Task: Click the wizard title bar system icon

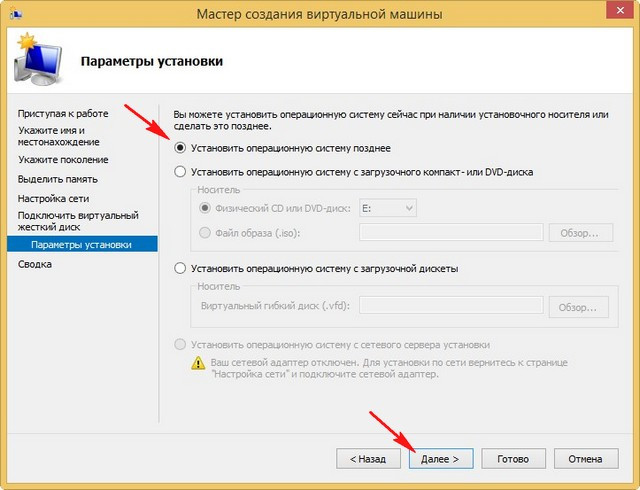Action: click(x=16, y=14)
